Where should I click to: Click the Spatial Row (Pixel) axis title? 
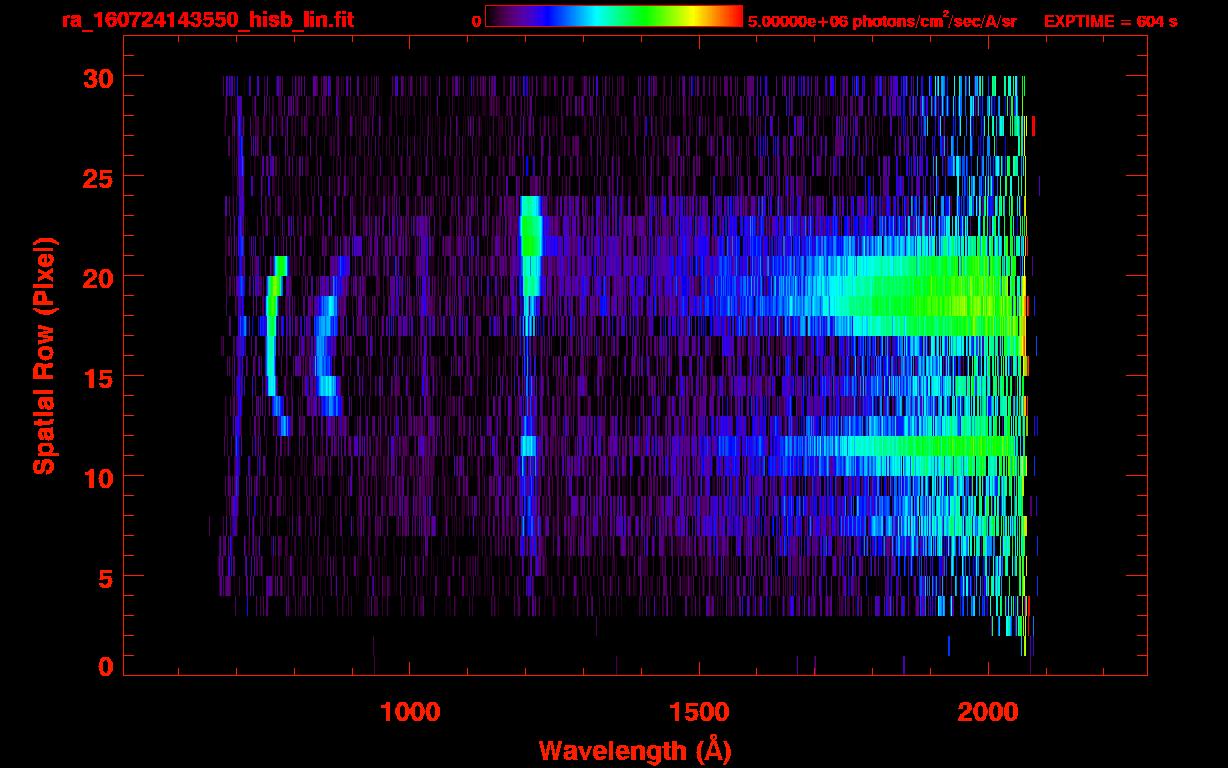tap(43, 356)
